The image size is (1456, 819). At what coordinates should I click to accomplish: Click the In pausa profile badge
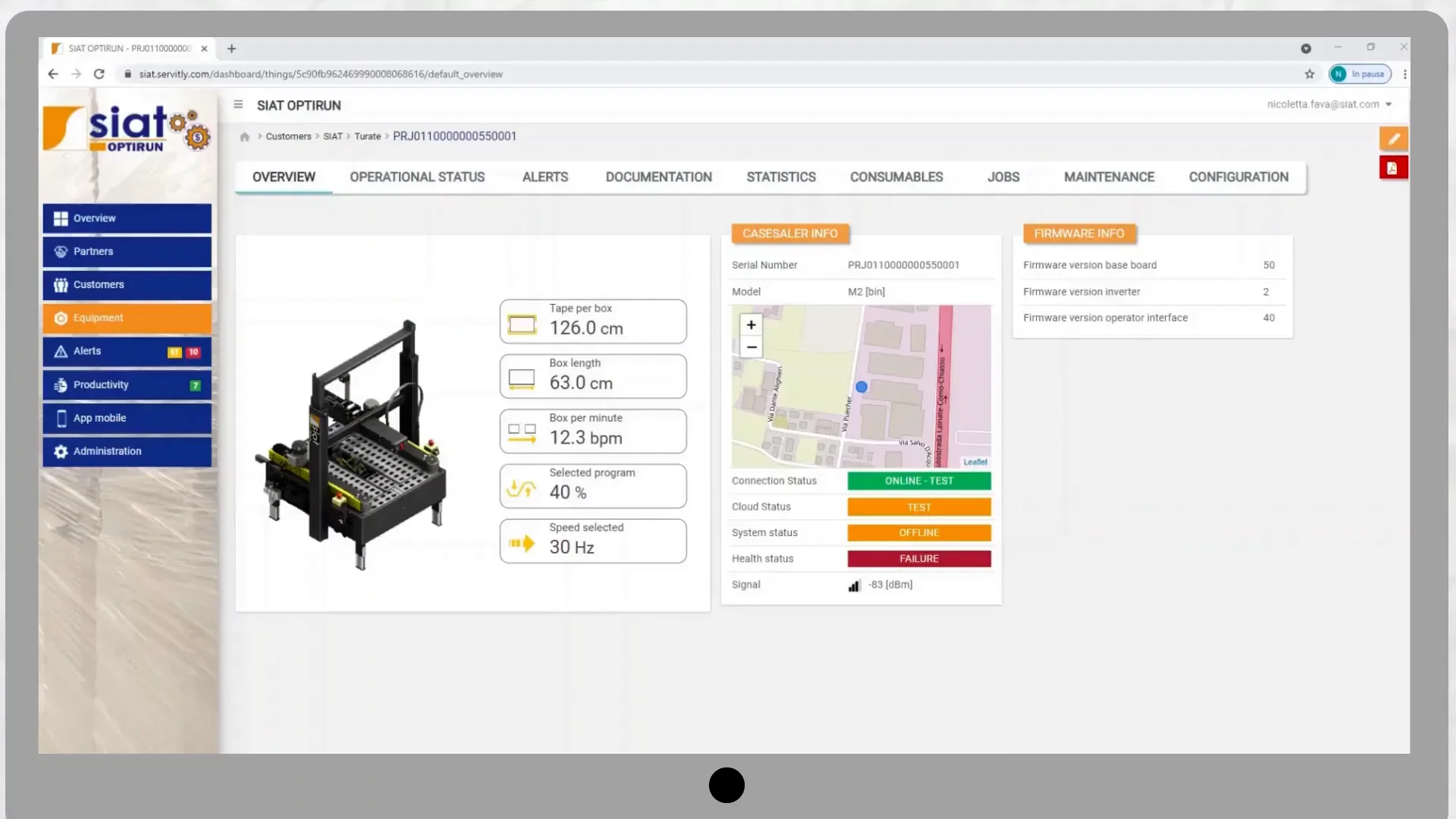tap(1360, 74)
